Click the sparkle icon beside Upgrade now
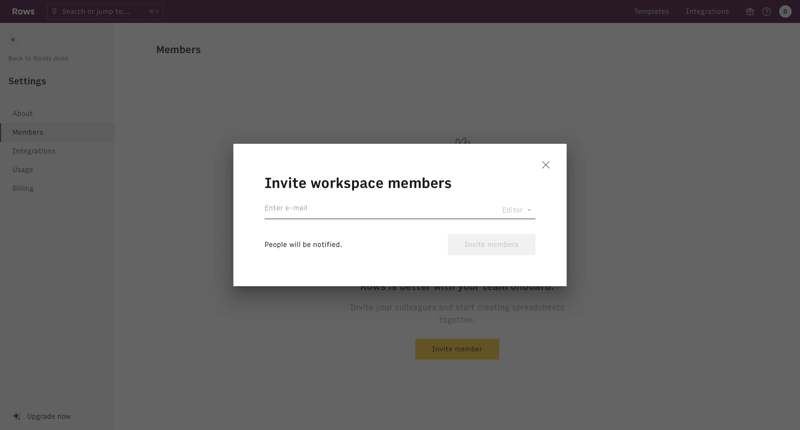800x430 pixels. coord(16,416)
